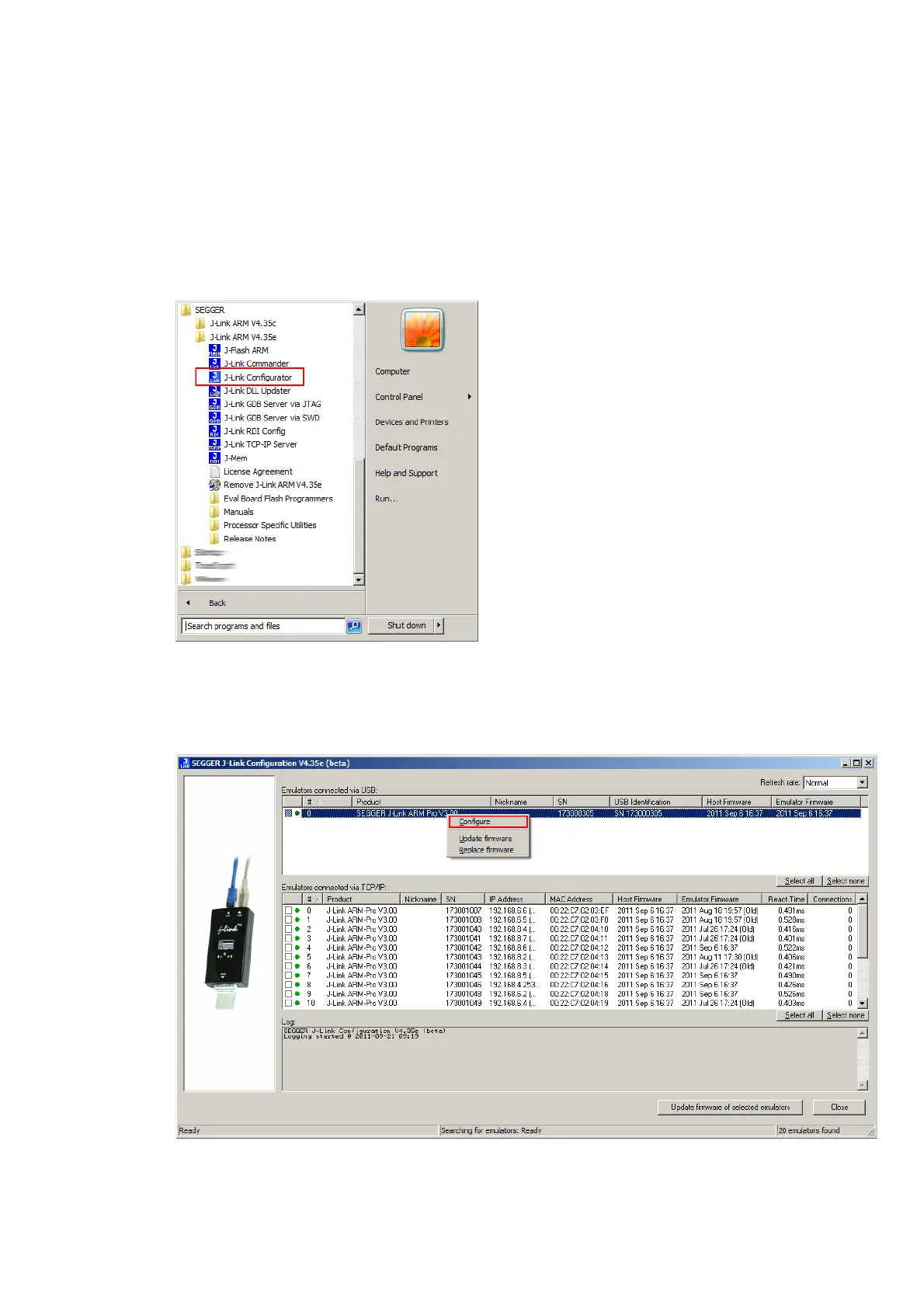924x1308 pixels.
Task: Choose Update firmware from context menu
Action: pos(488,839)
